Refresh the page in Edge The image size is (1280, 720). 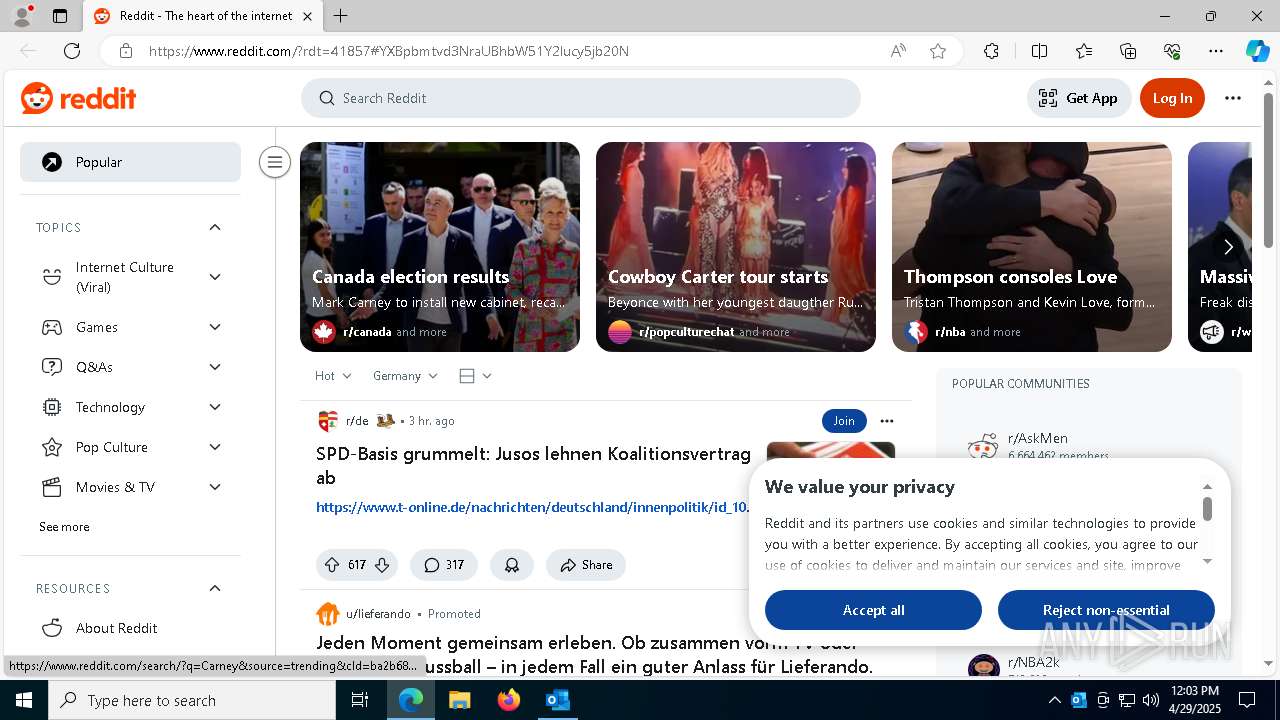click(72, 51)
